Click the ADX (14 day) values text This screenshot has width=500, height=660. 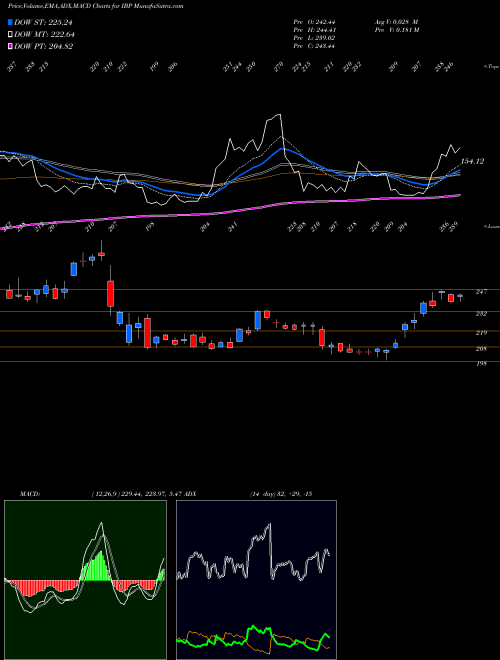point(280,494)
